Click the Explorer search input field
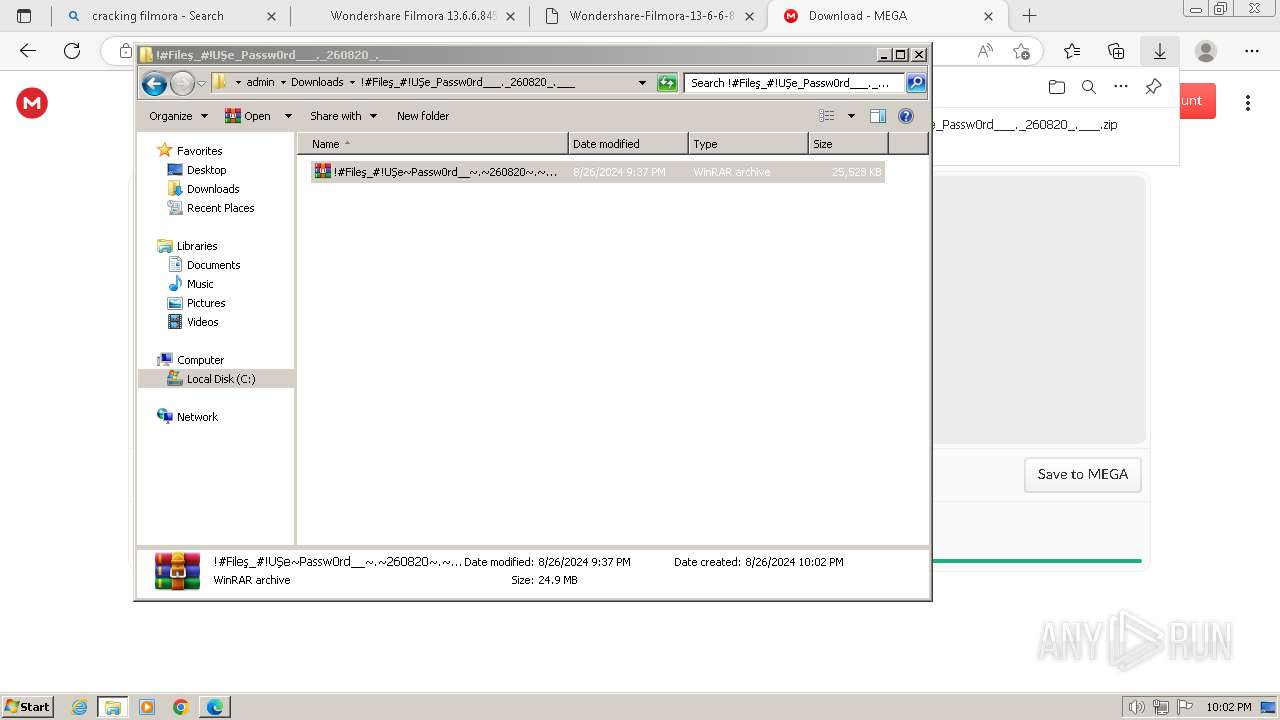This screenshot has height=720, width=1280. pos(795,83)
